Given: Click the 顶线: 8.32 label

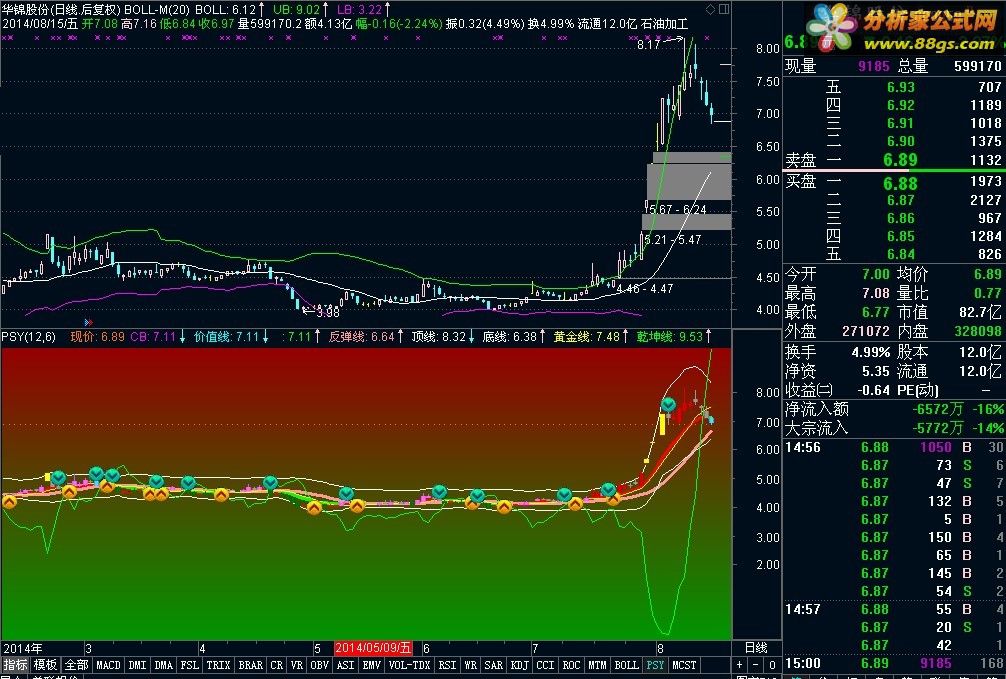Looking at the screenshot, I should click(439, 336).
